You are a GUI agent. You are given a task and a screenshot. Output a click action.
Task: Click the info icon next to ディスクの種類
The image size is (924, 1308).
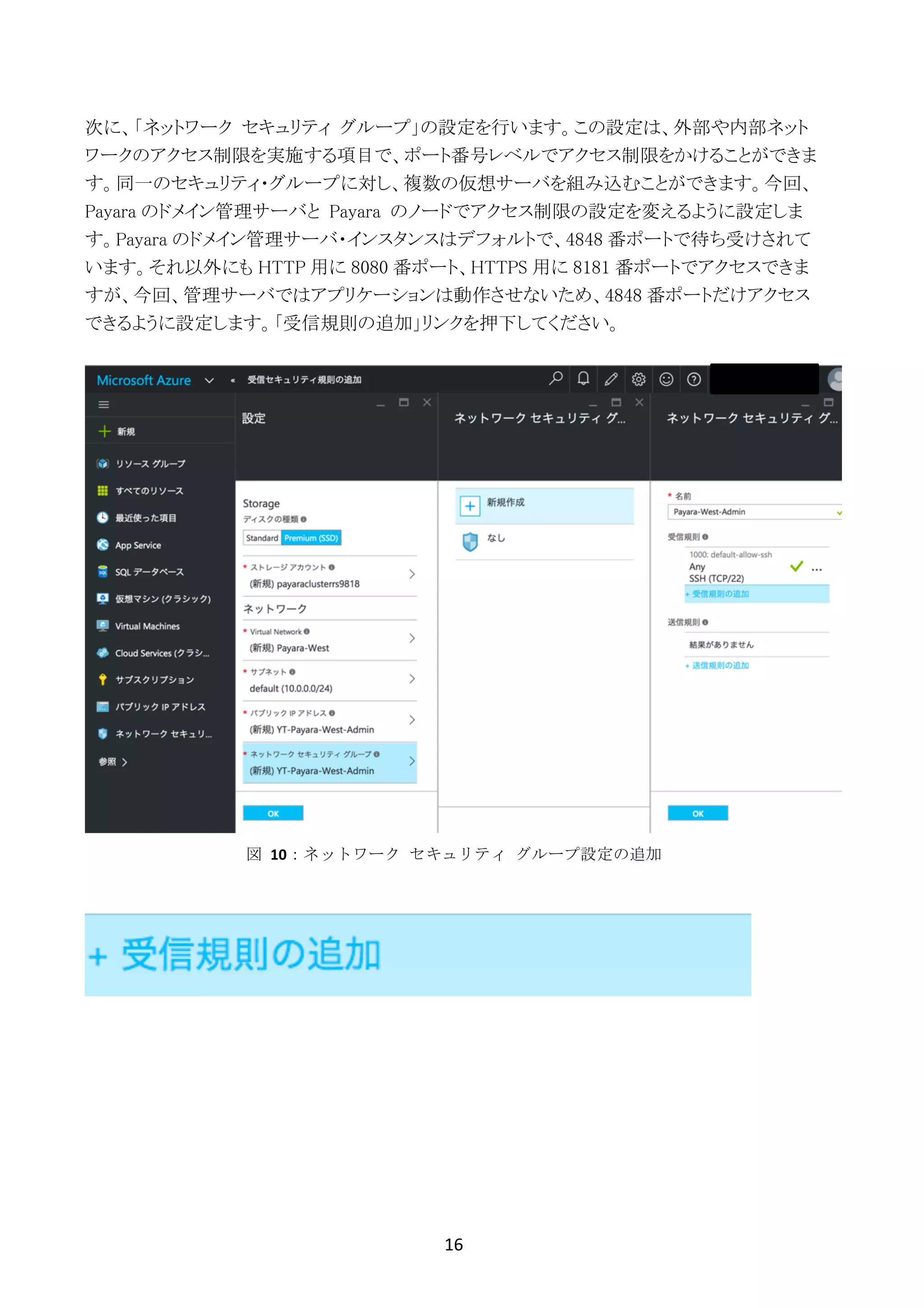304,519
